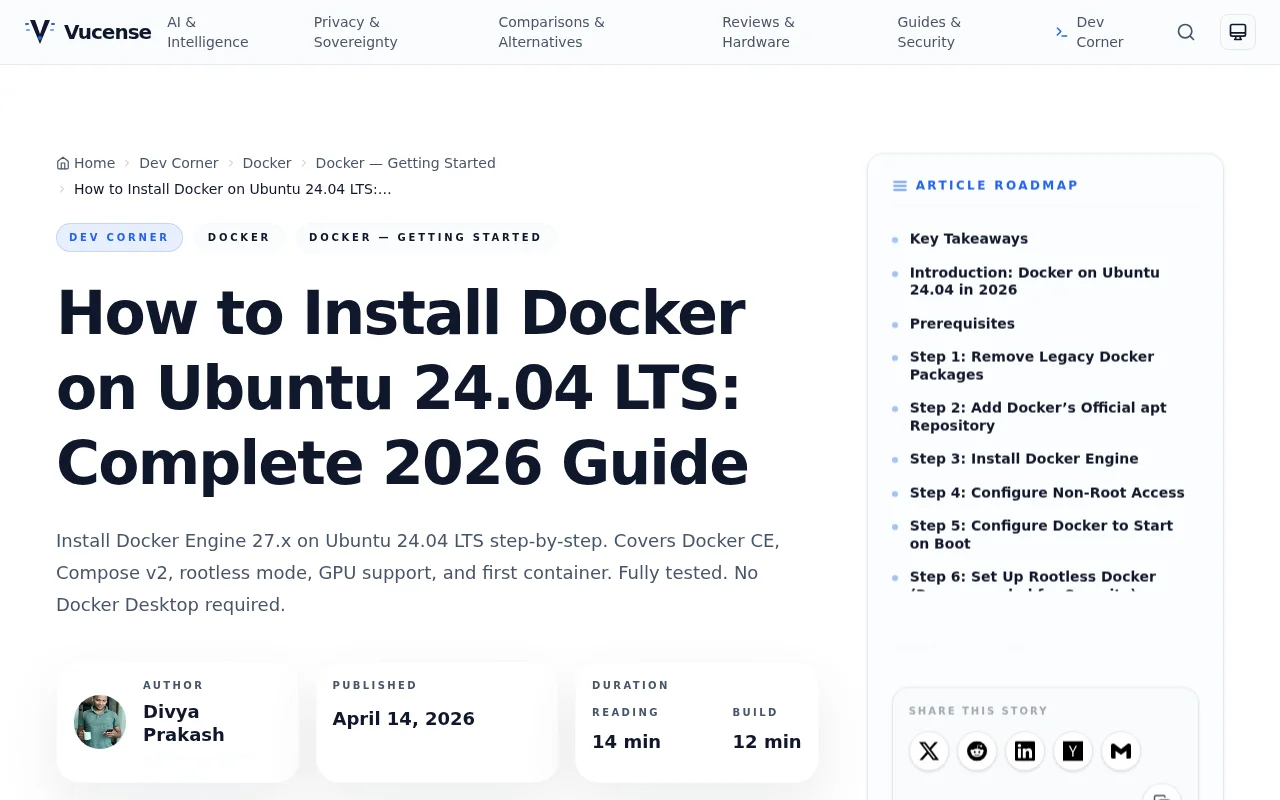The height and width of the screenshot is (800, 1280).
Task: Click the Home breadcrumb house icon
Action: pos(63,163)
